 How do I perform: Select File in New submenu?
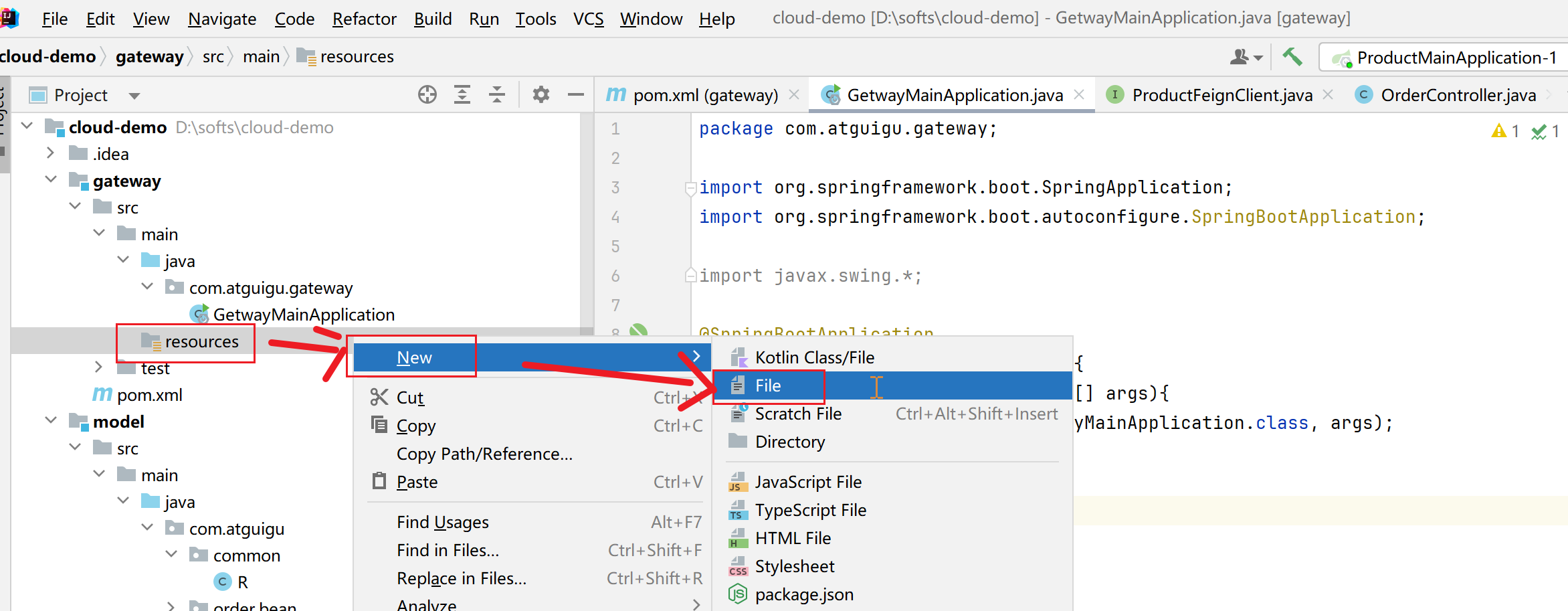[x=892, y=385]
